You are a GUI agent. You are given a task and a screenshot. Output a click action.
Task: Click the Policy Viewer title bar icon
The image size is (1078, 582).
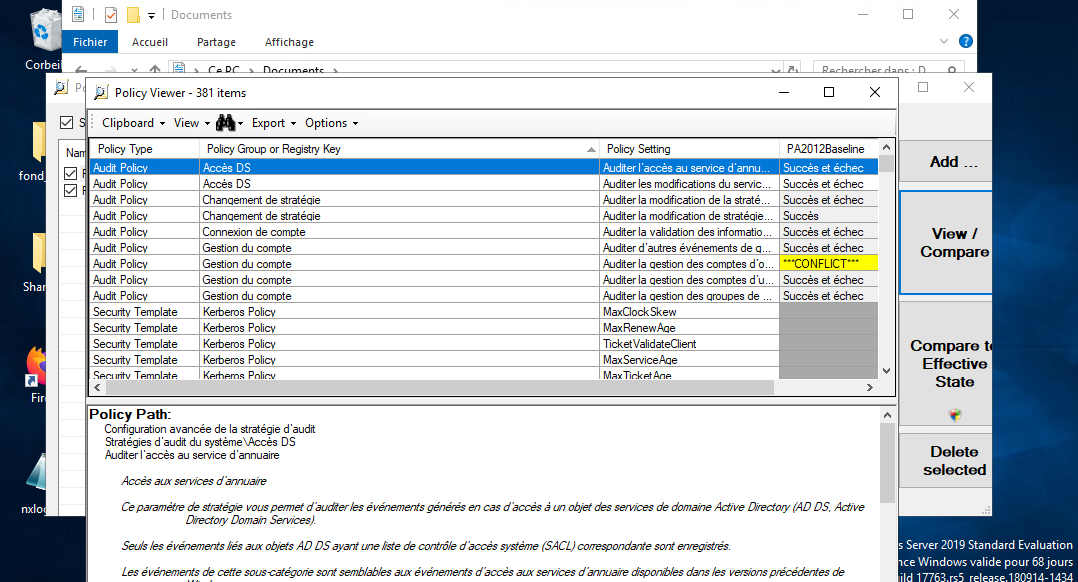(101, 93)
